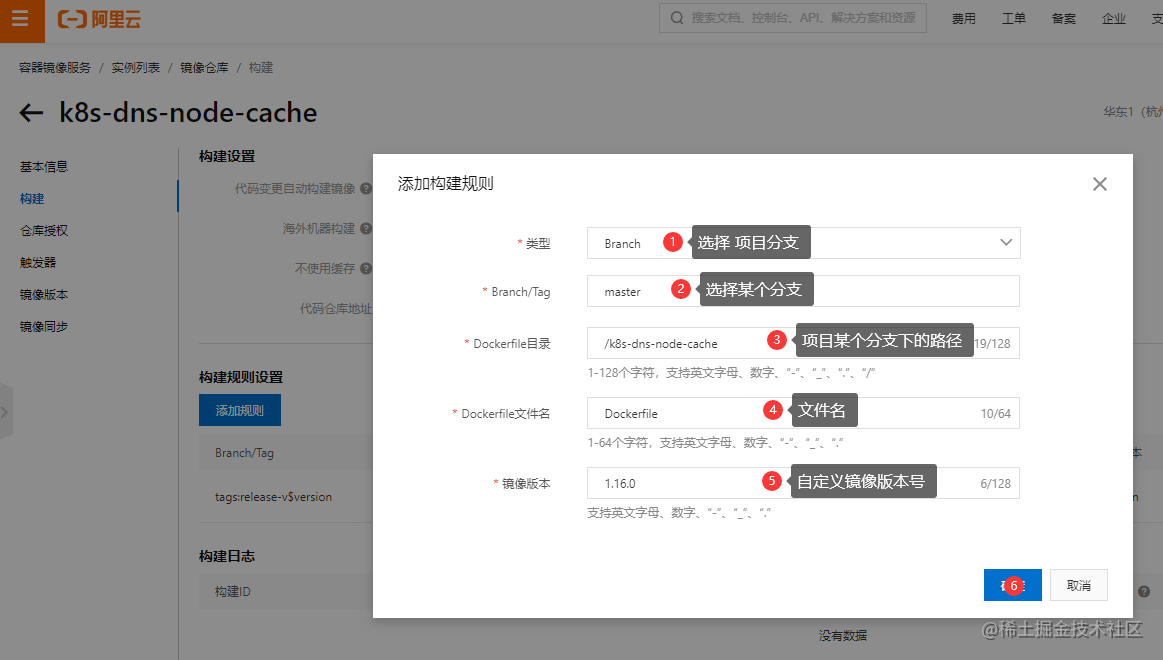Click the Alibaba Cloud logo
The width and height of the screenshot is (1163, 660).
(99, 19)
